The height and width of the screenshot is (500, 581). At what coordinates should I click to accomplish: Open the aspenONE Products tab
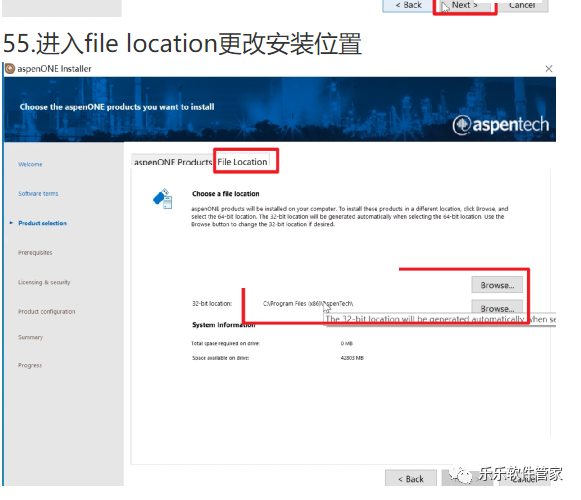(x=172, y=162)
